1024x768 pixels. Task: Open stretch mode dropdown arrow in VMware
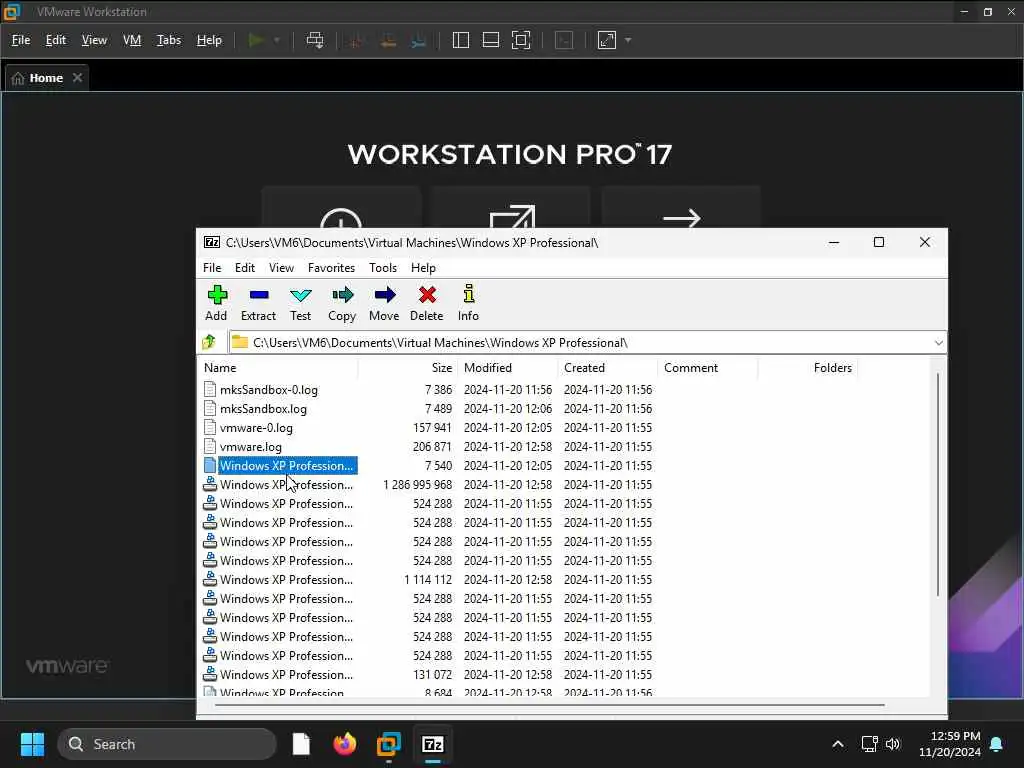point(628,40)
